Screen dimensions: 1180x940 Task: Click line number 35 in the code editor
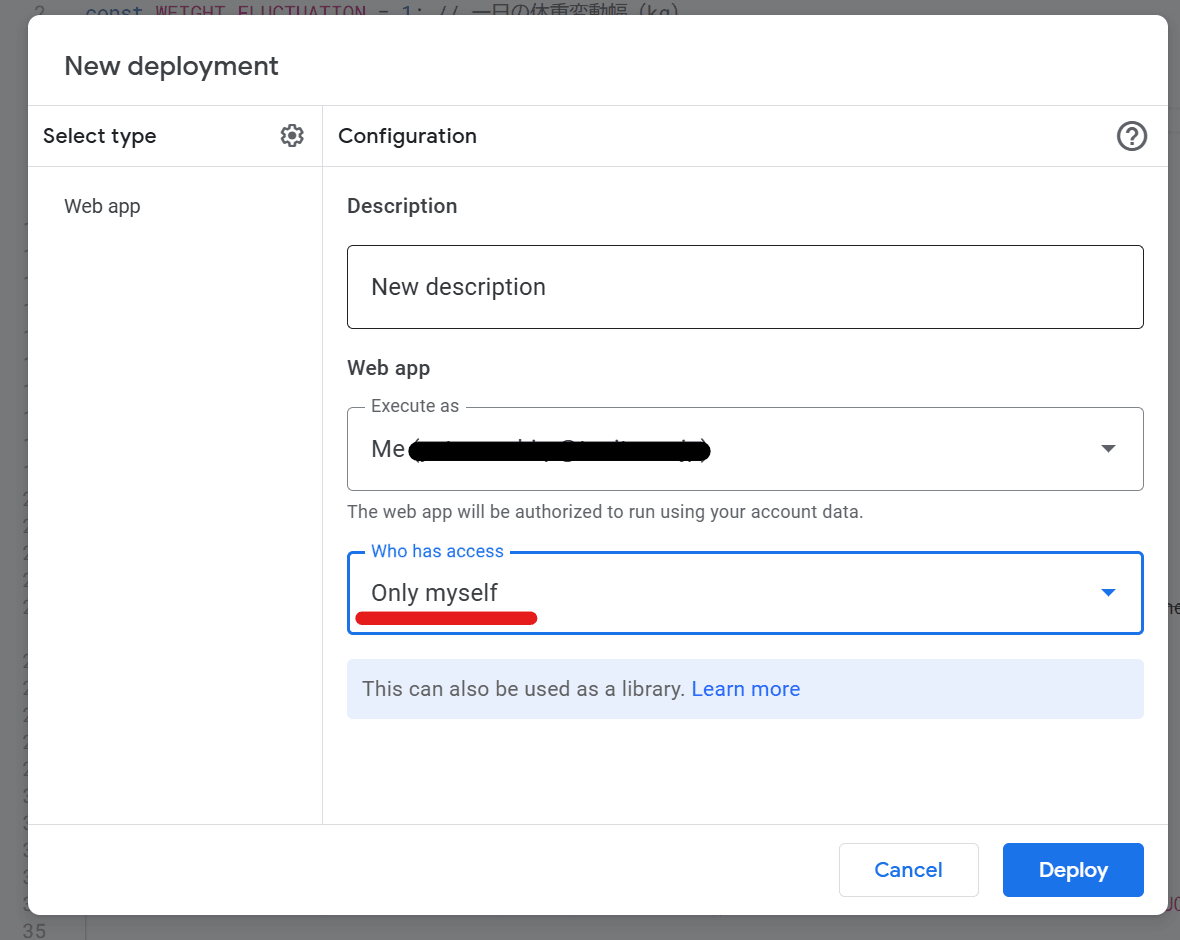34,931
